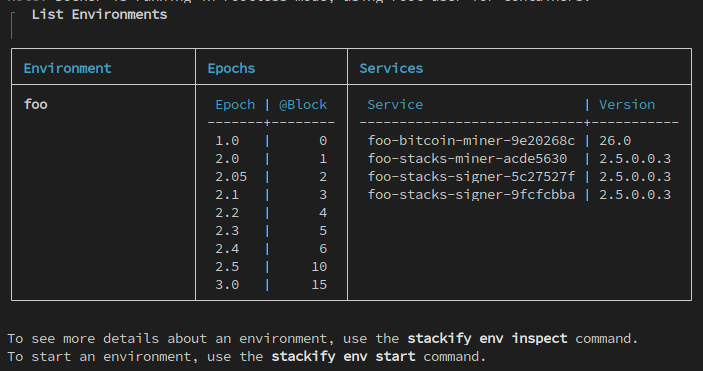Screen dimensions: 703x371
Task: Click block number 10 in epoch 2.5 row
Action: [319, 266]
